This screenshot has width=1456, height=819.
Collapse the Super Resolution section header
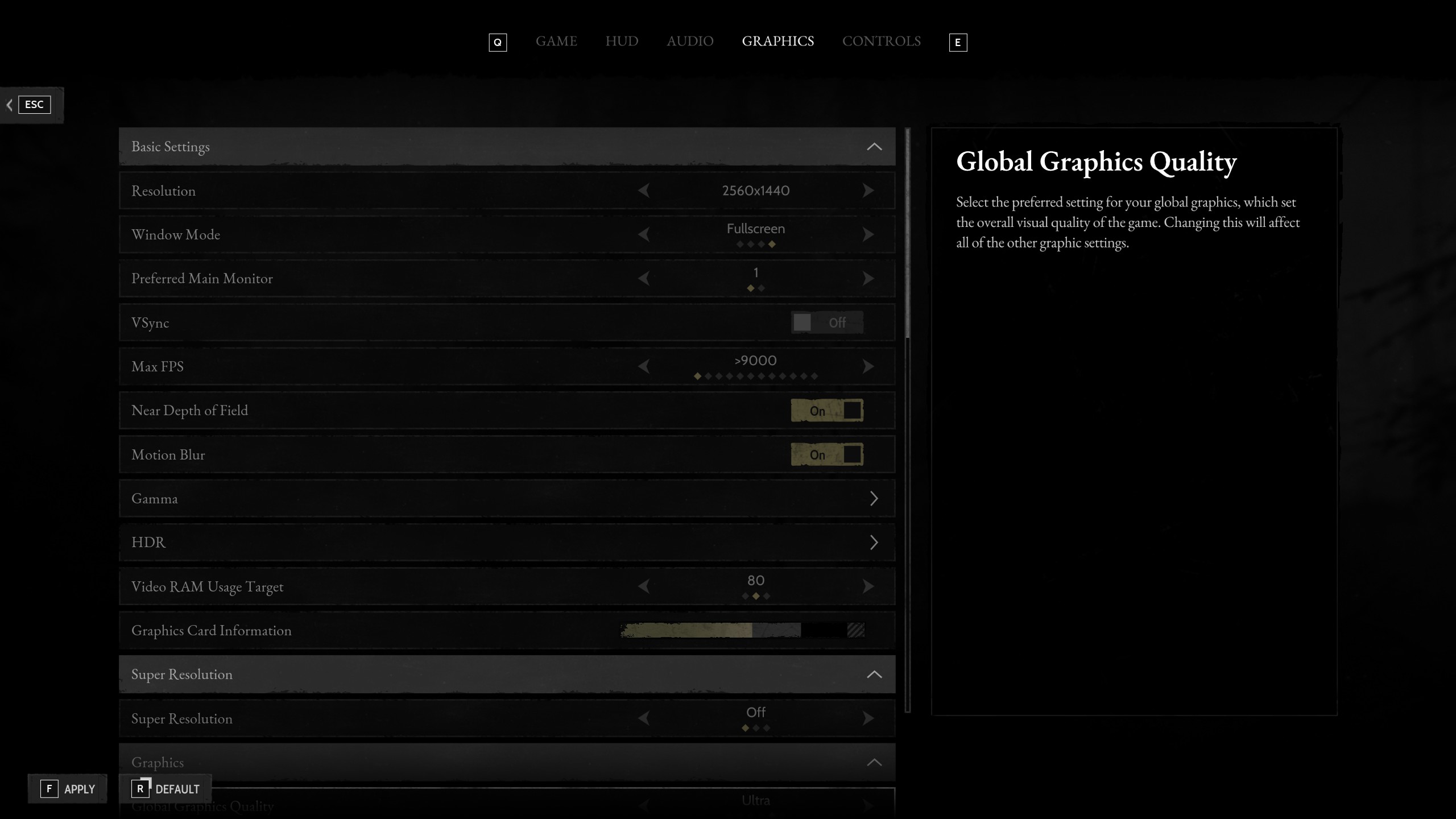pyautogui.click(x=874, y=675)
